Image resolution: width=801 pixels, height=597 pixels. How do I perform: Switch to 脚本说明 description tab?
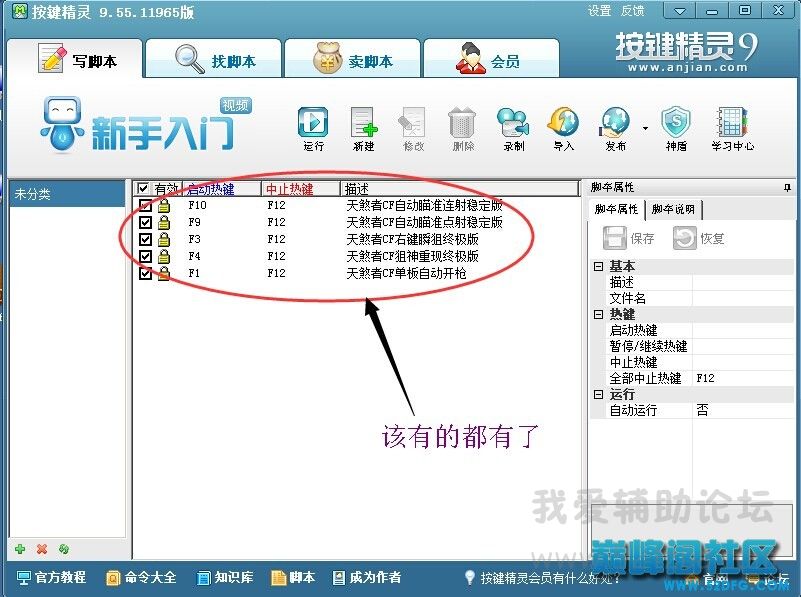pyautogui.click(x=673, y=209)
